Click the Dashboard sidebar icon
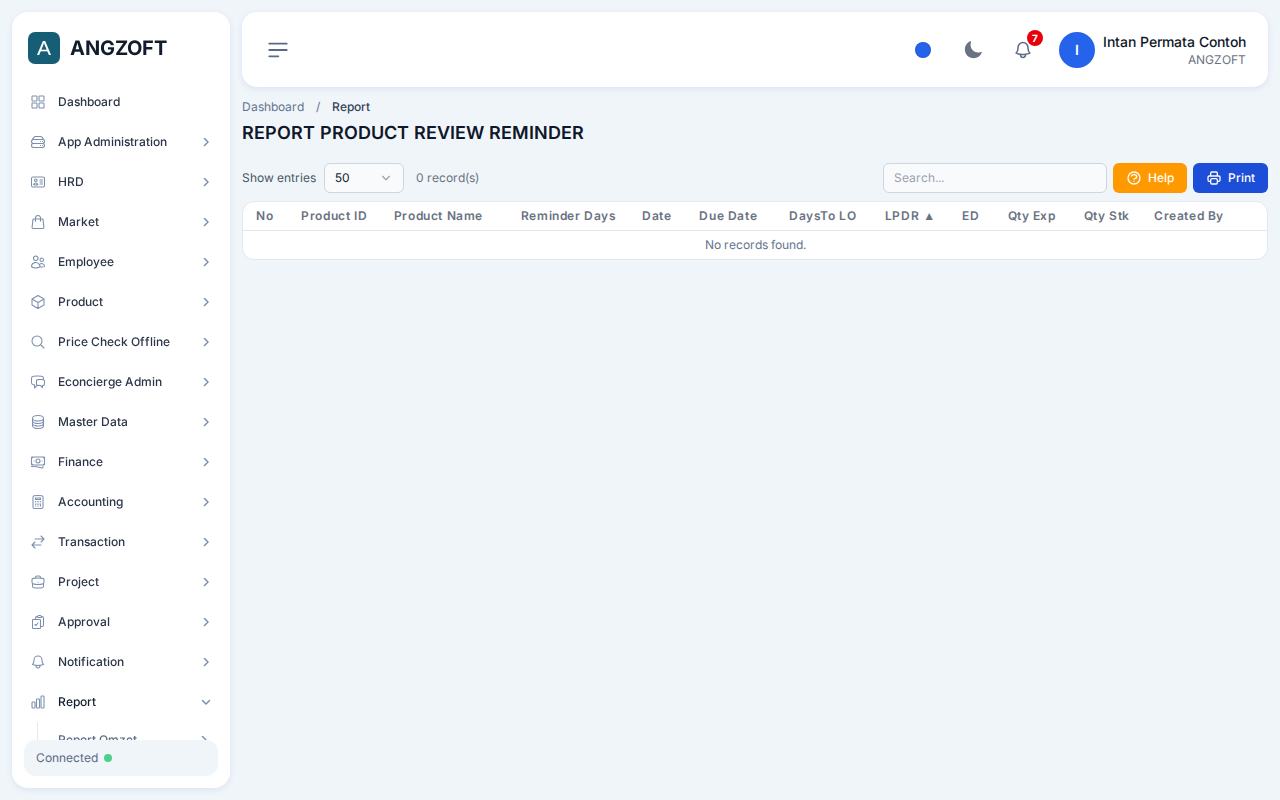Image resolution: width=1280 pixels, height=800 pixels. coord(38,102)
